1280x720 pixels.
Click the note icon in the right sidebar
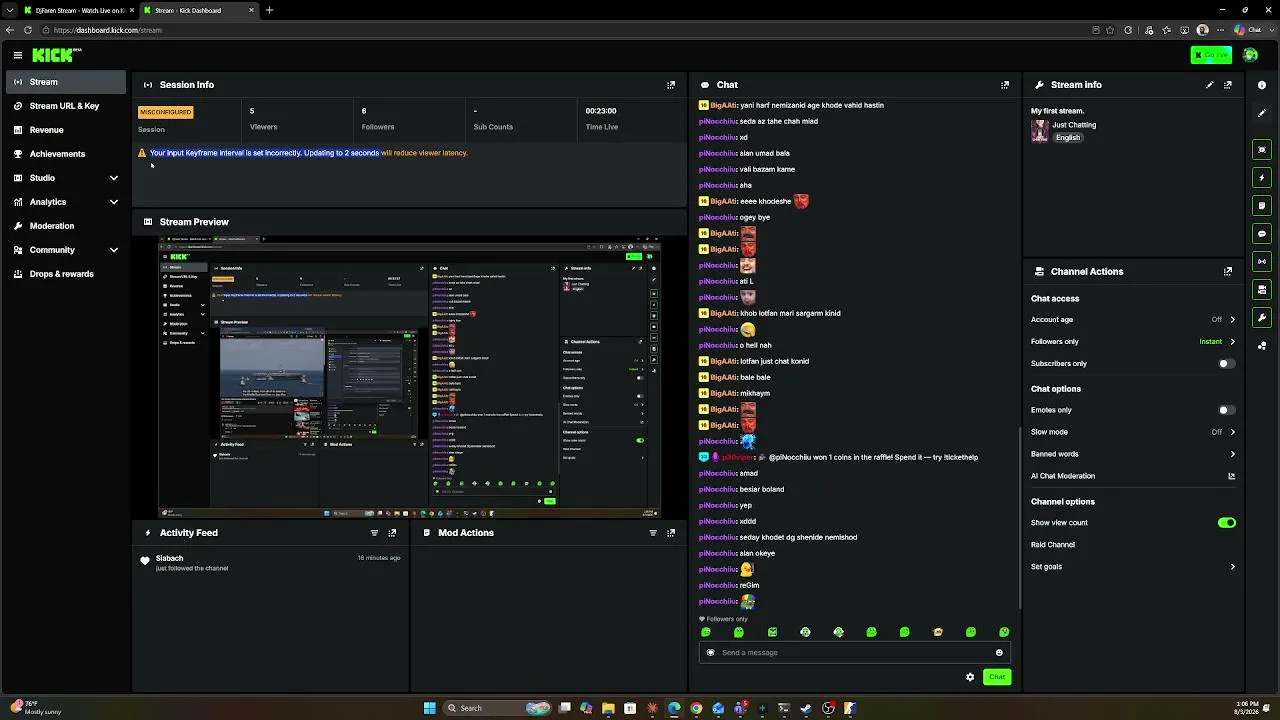[x=1262, y=206]
